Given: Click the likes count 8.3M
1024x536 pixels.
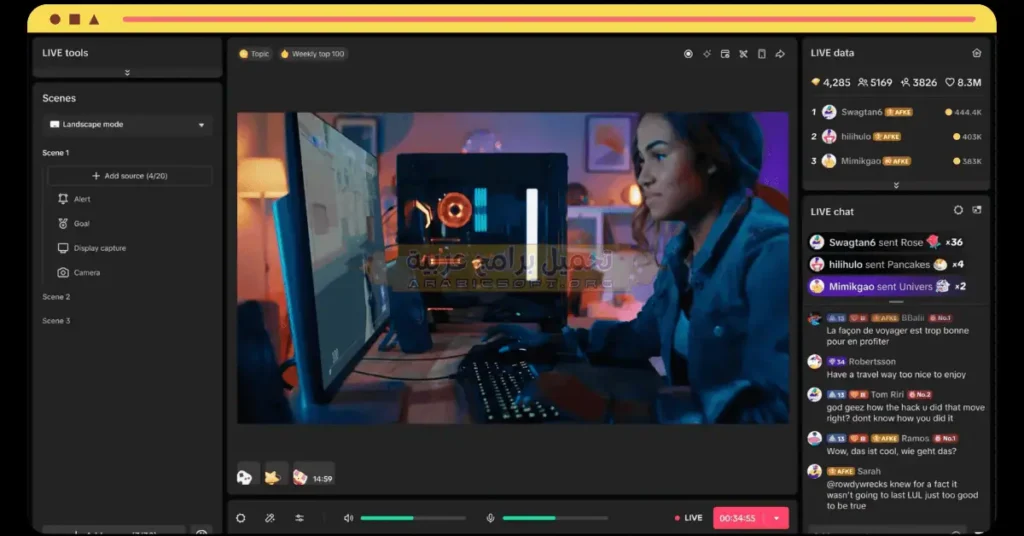Looking at the screenshot, I should click(963, 82).
